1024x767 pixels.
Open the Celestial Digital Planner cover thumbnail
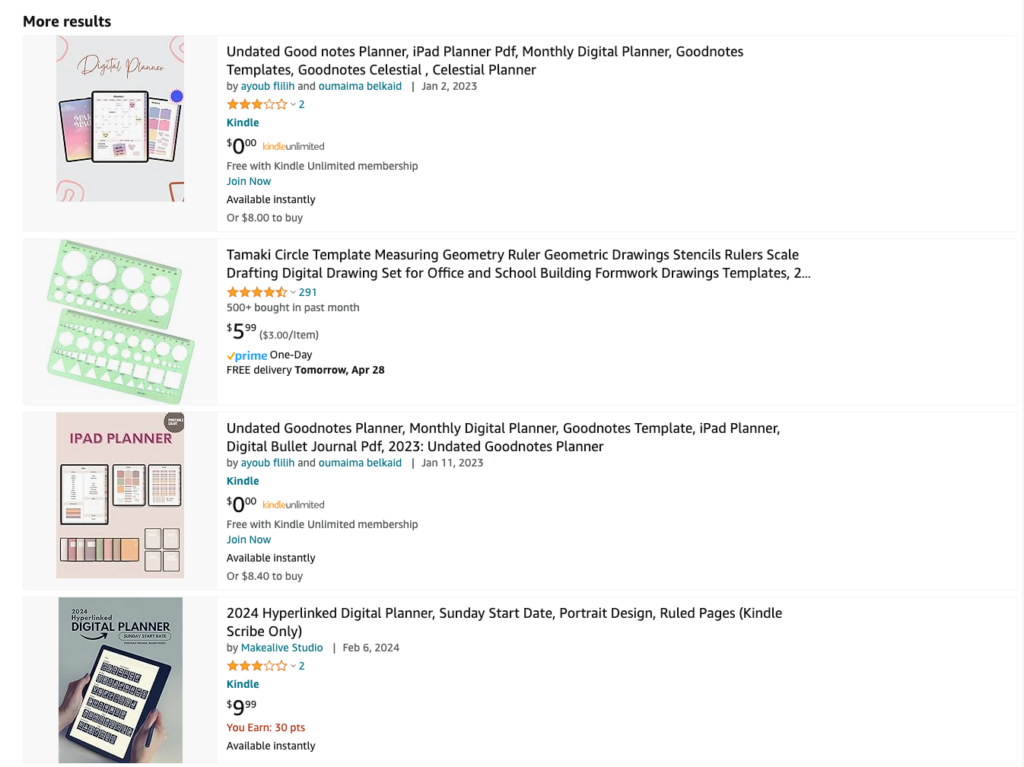pyautogui.click(x=120, y=119)
